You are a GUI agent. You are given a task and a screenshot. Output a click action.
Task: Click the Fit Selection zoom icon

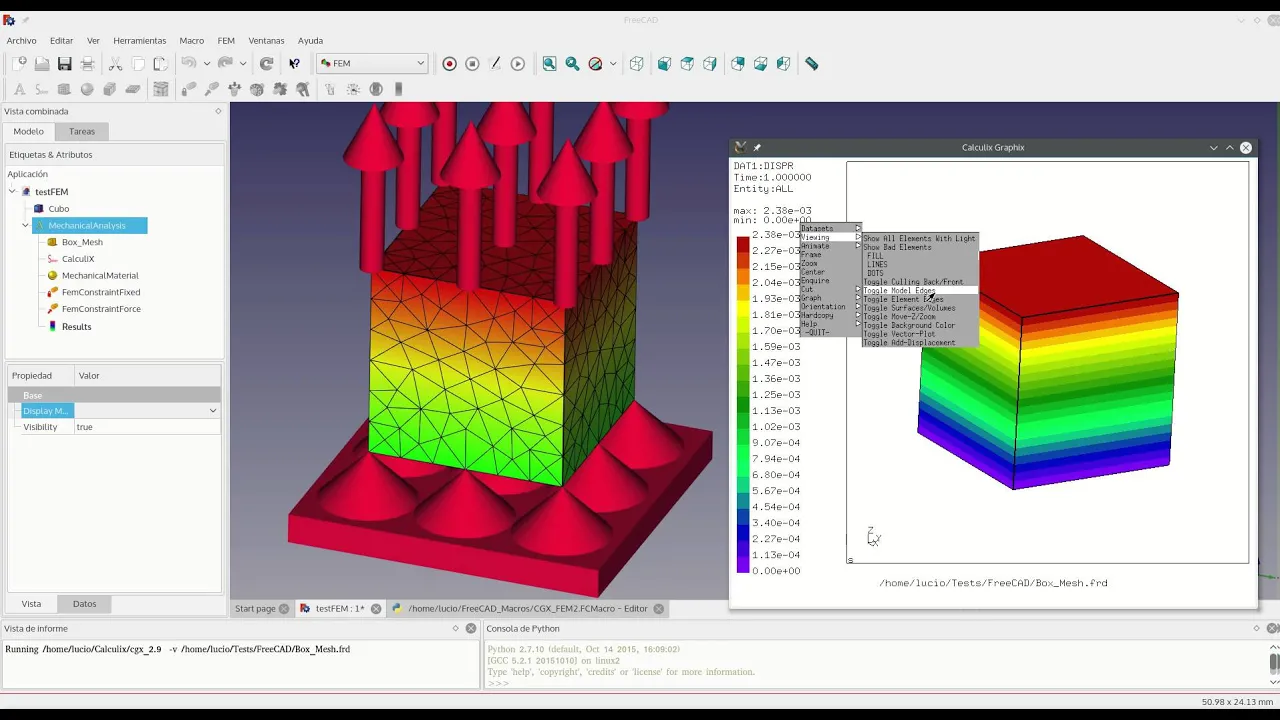[x=572, y=63]
